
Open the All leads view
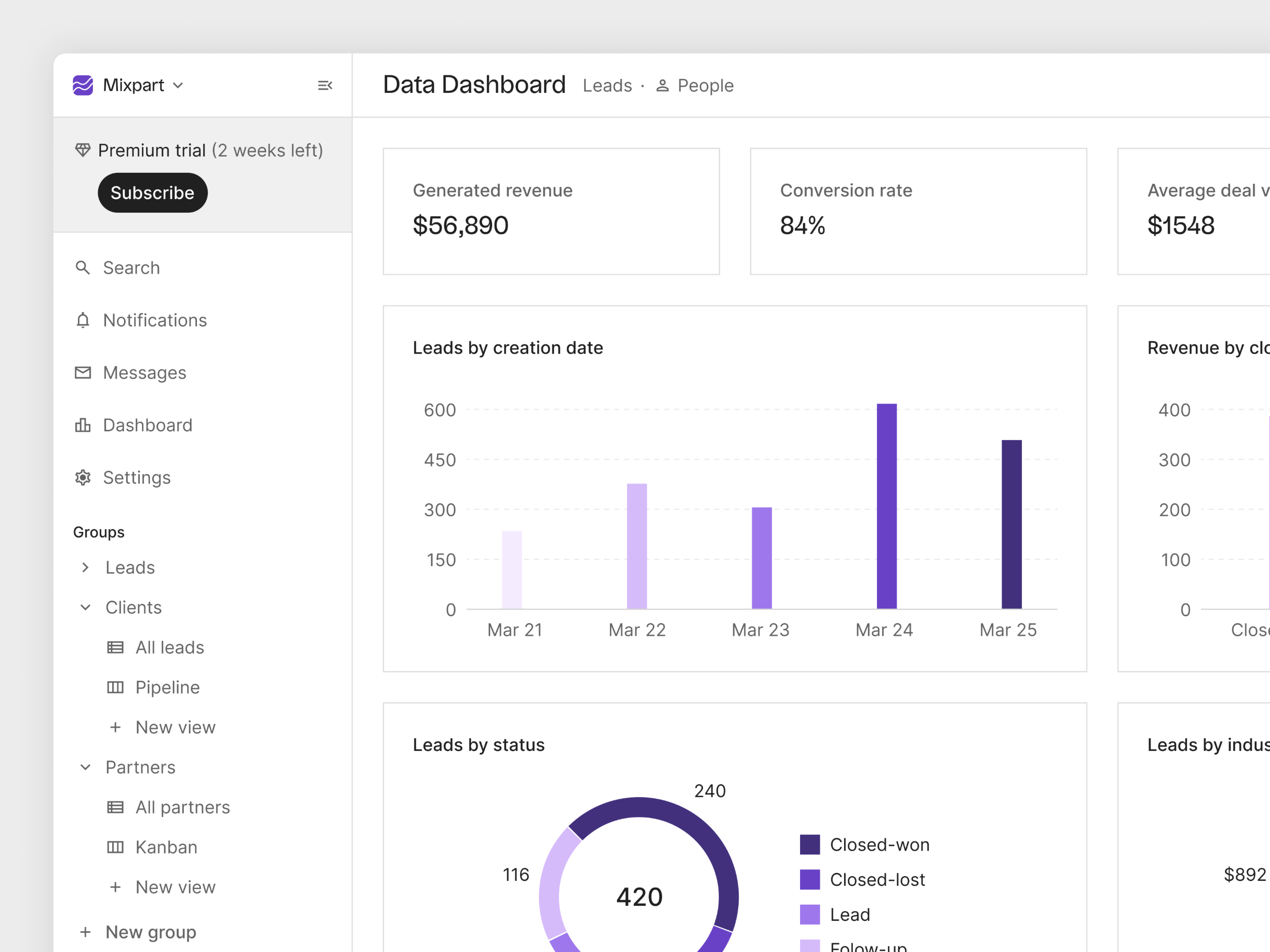tap(169, 647)
